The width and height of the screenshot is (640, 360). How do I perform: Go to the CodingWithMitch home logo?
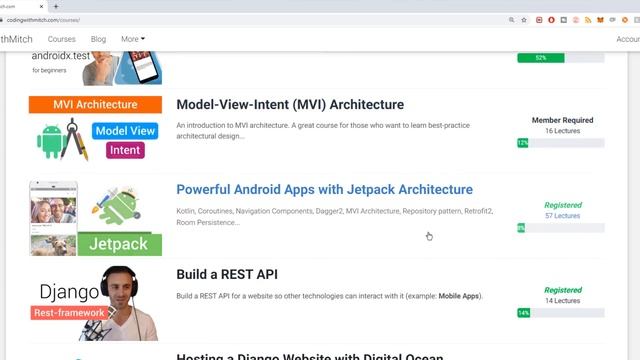click(x=16, y=39)
